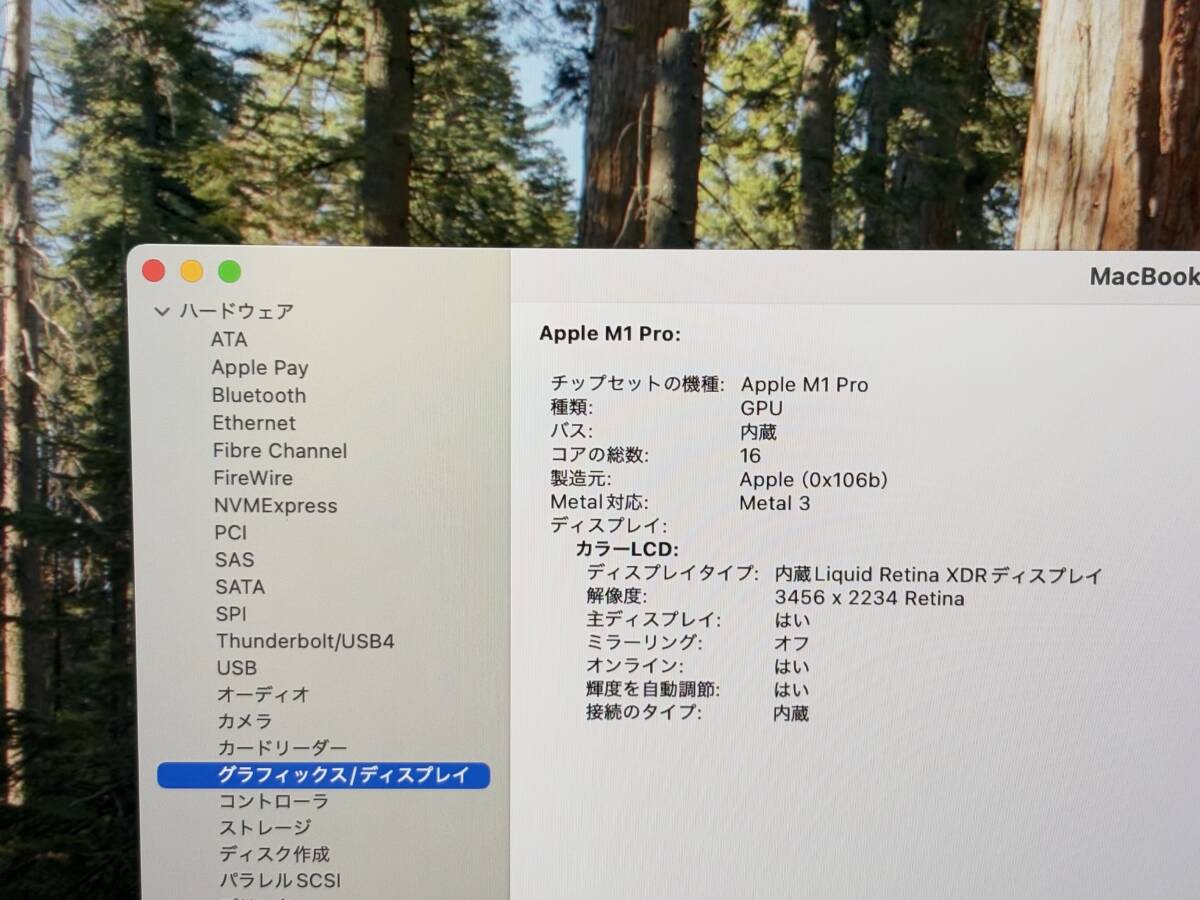This screenshot has height=900, width=1200.
Task: Click the Metal対応 value Metal 3
Action: pos(774,503)
